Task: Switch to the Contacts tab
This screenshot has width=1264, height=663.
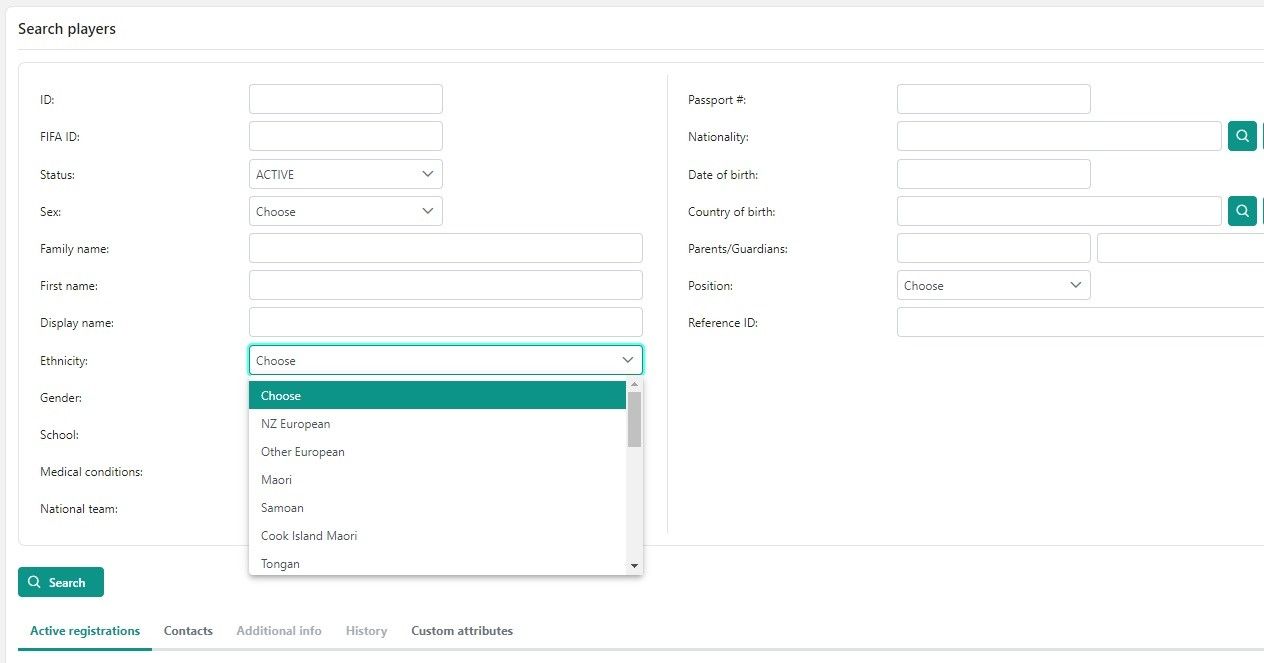Action: tap(188, 631)
